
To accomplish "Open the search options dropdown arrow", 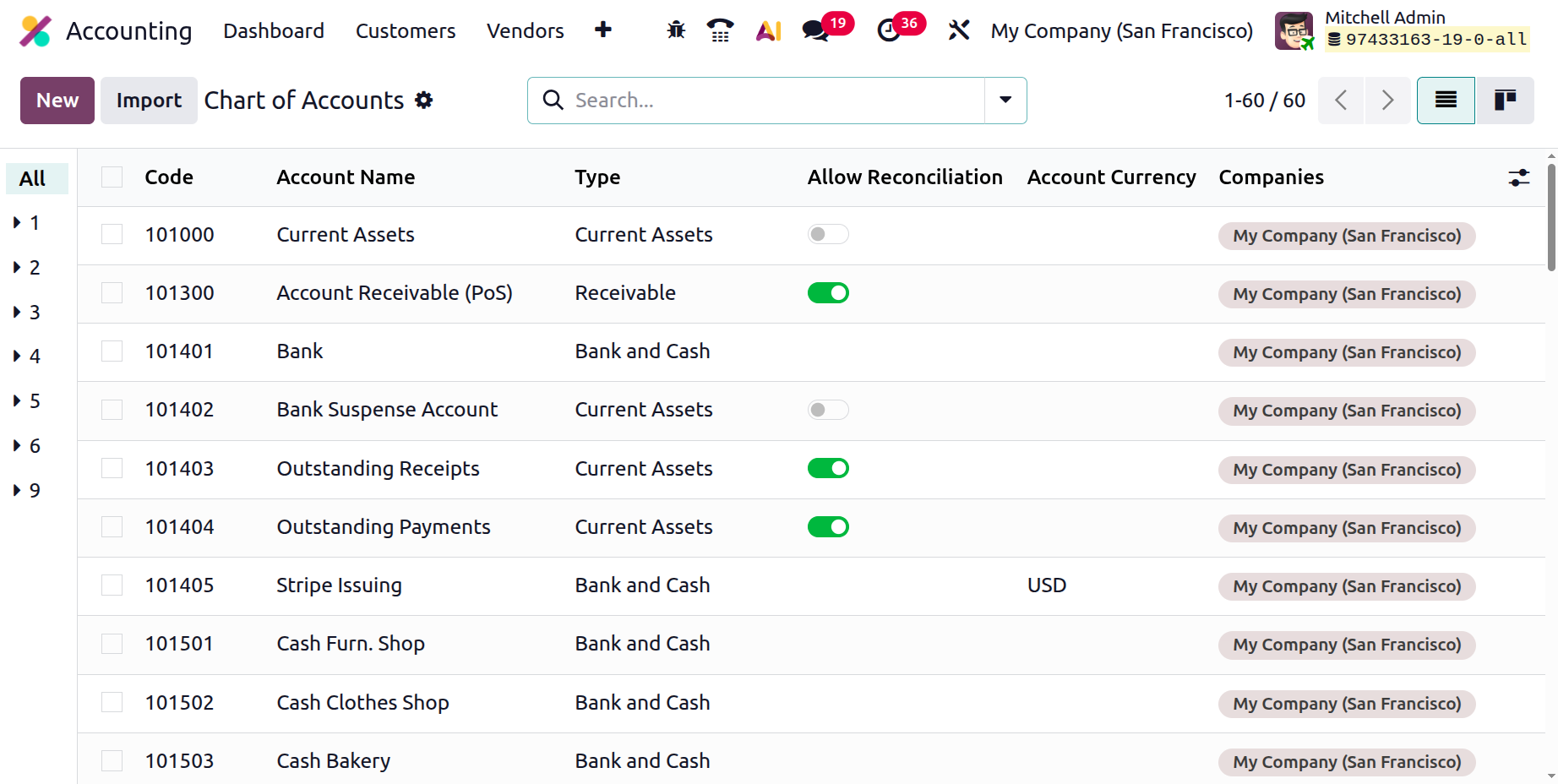I will click(1005, 101).
